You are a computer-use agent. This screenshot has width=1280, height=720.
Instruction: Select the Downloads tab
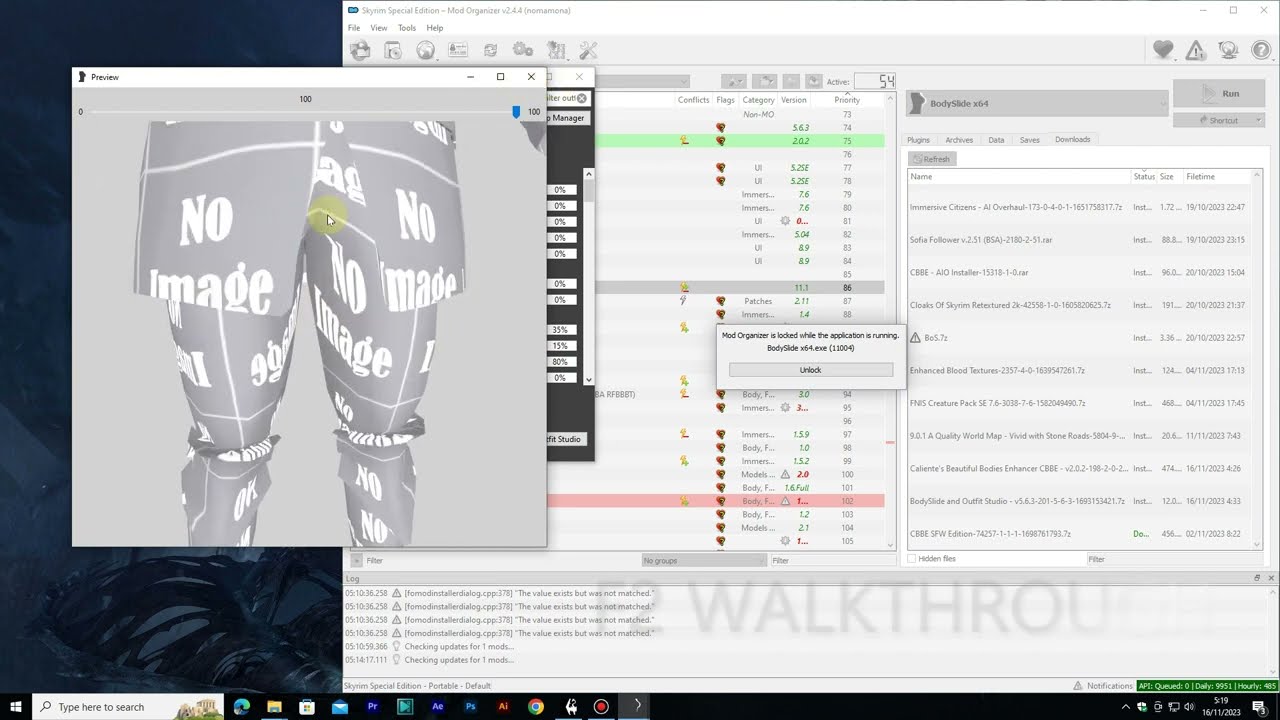(x=1072, y=140)
